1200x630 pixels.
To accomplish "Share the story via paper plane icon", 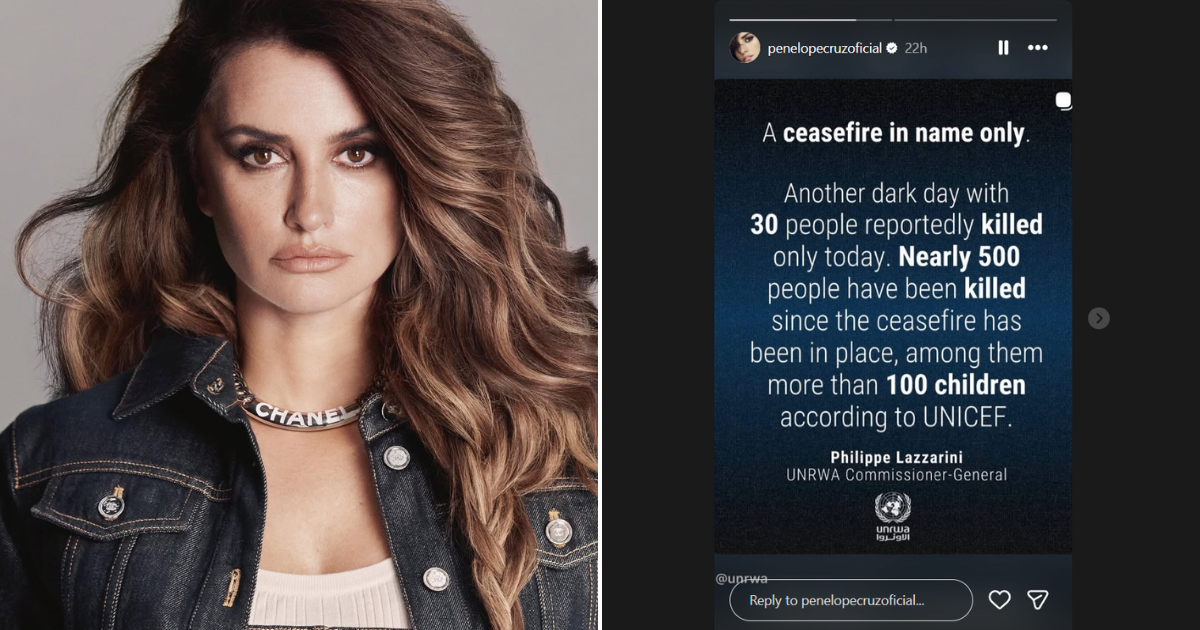I will coord(1038,599).
